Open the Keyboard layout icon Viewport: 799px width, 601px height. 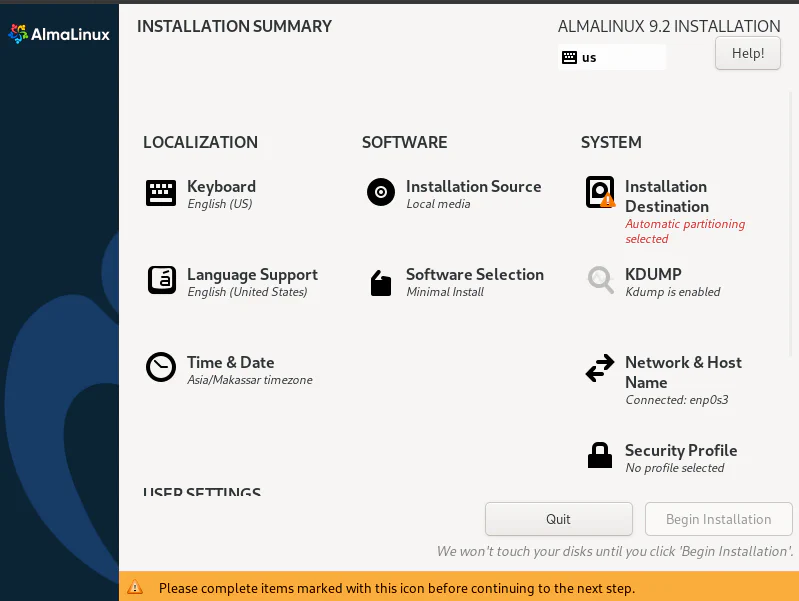coord(161,193)
